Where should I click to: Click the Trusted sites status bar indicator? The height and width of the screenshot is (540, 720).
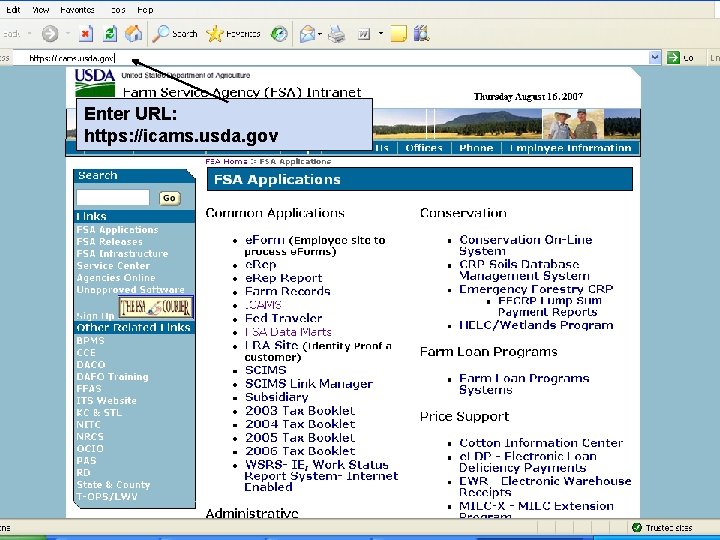662,528
